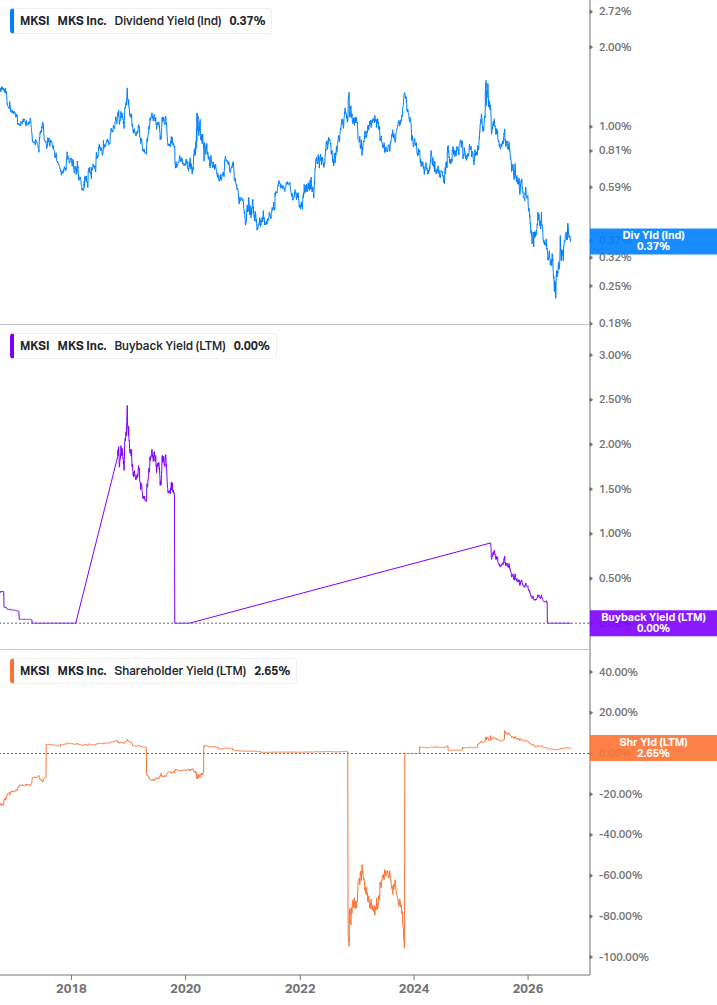Screen dimensions: 717x1005
Task: Click the -80.00% tick on shareholder yield axis
Action: [x=620, y=917]
